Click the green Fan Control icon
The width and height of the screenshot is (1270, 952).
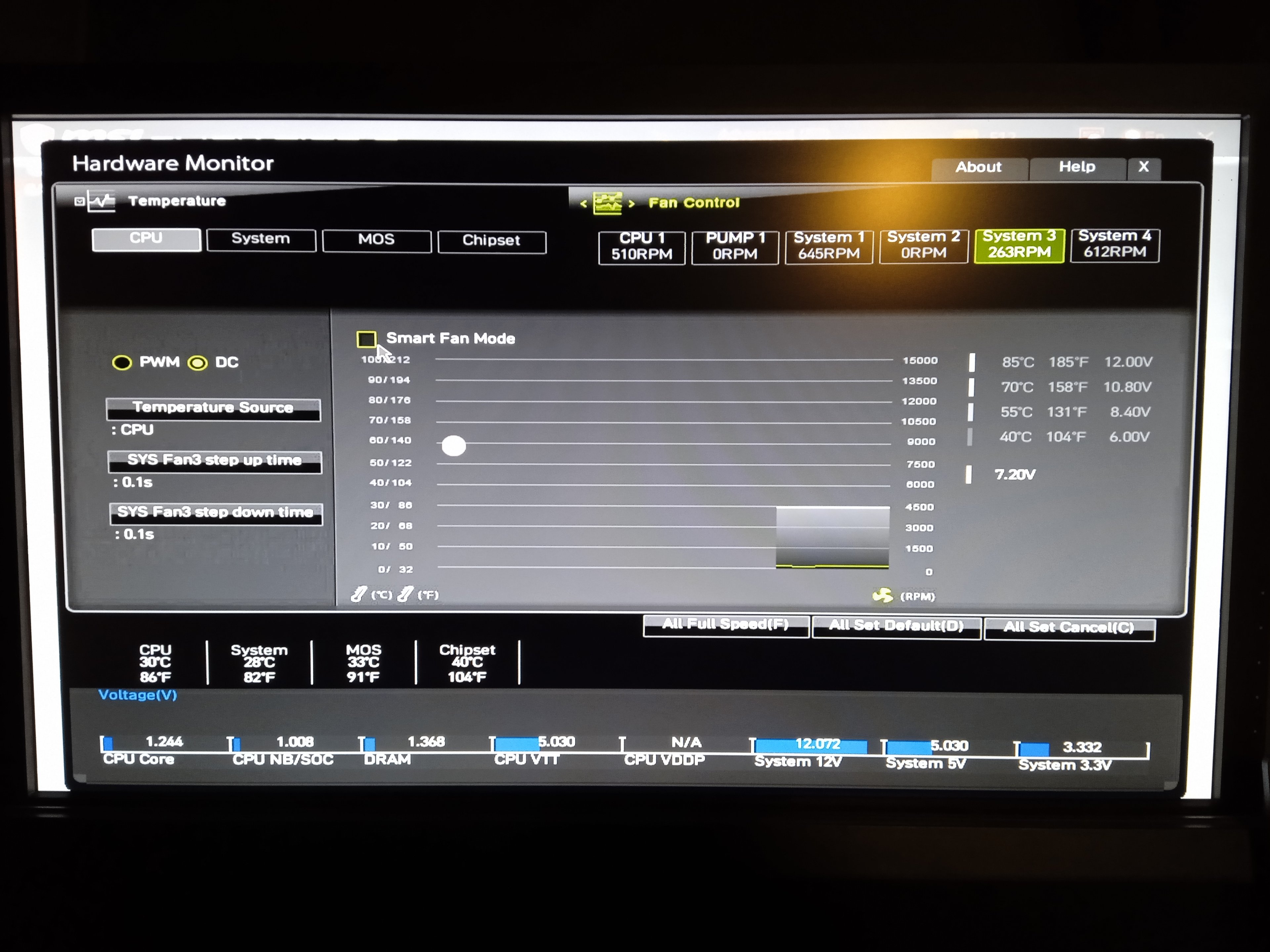pyautogui.click(x=608, y=203)
